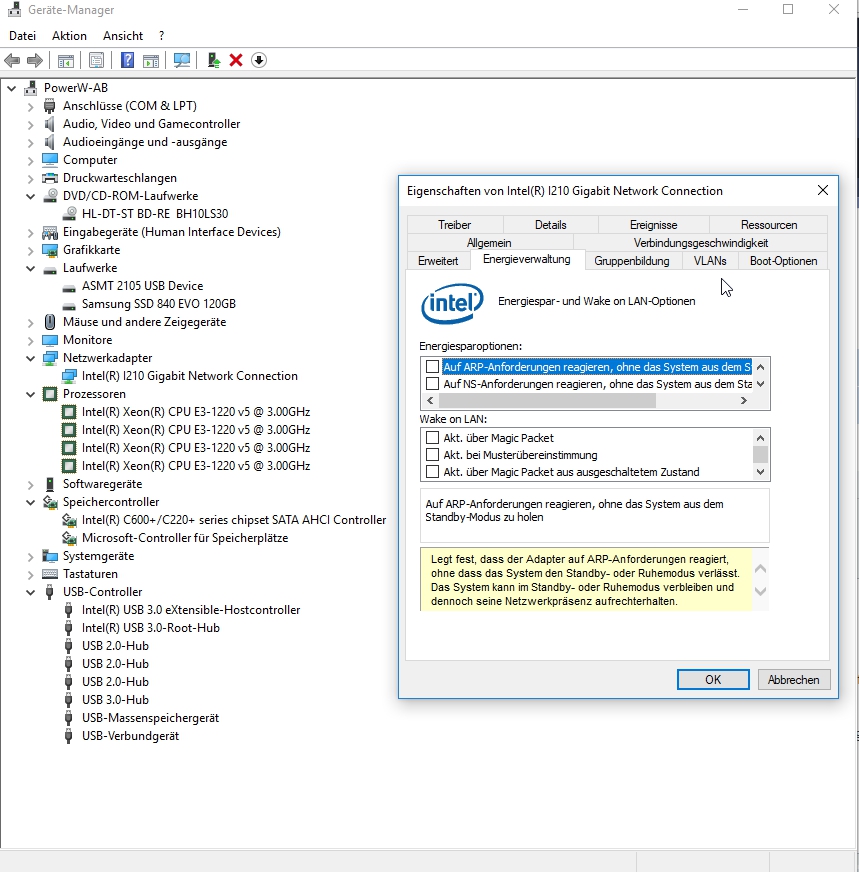Scan for hardware changes via monitor icon

(181, 60)
